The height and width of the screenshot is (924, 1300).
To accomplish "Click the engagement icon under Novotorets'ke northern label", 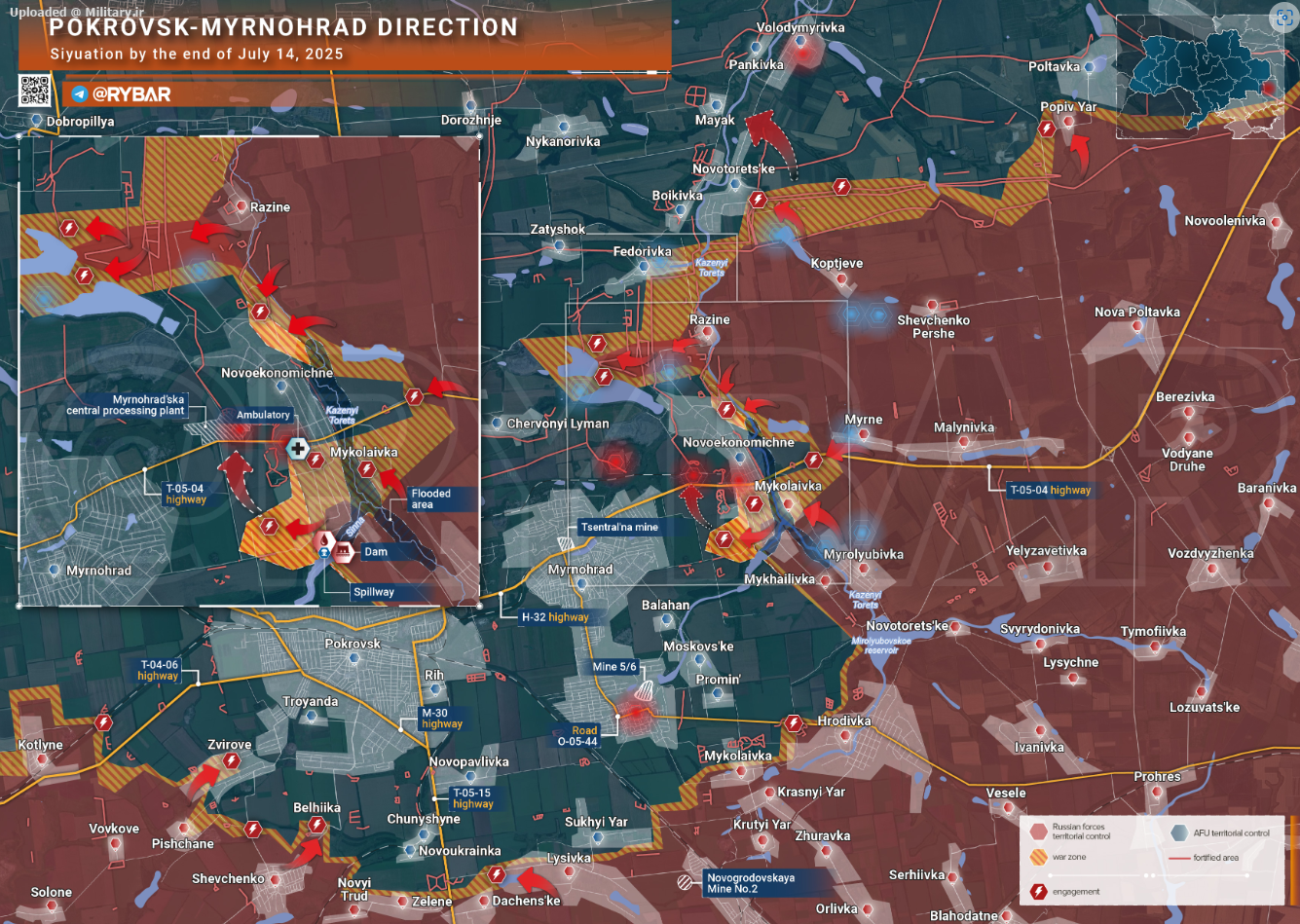I will pos(758,200).
